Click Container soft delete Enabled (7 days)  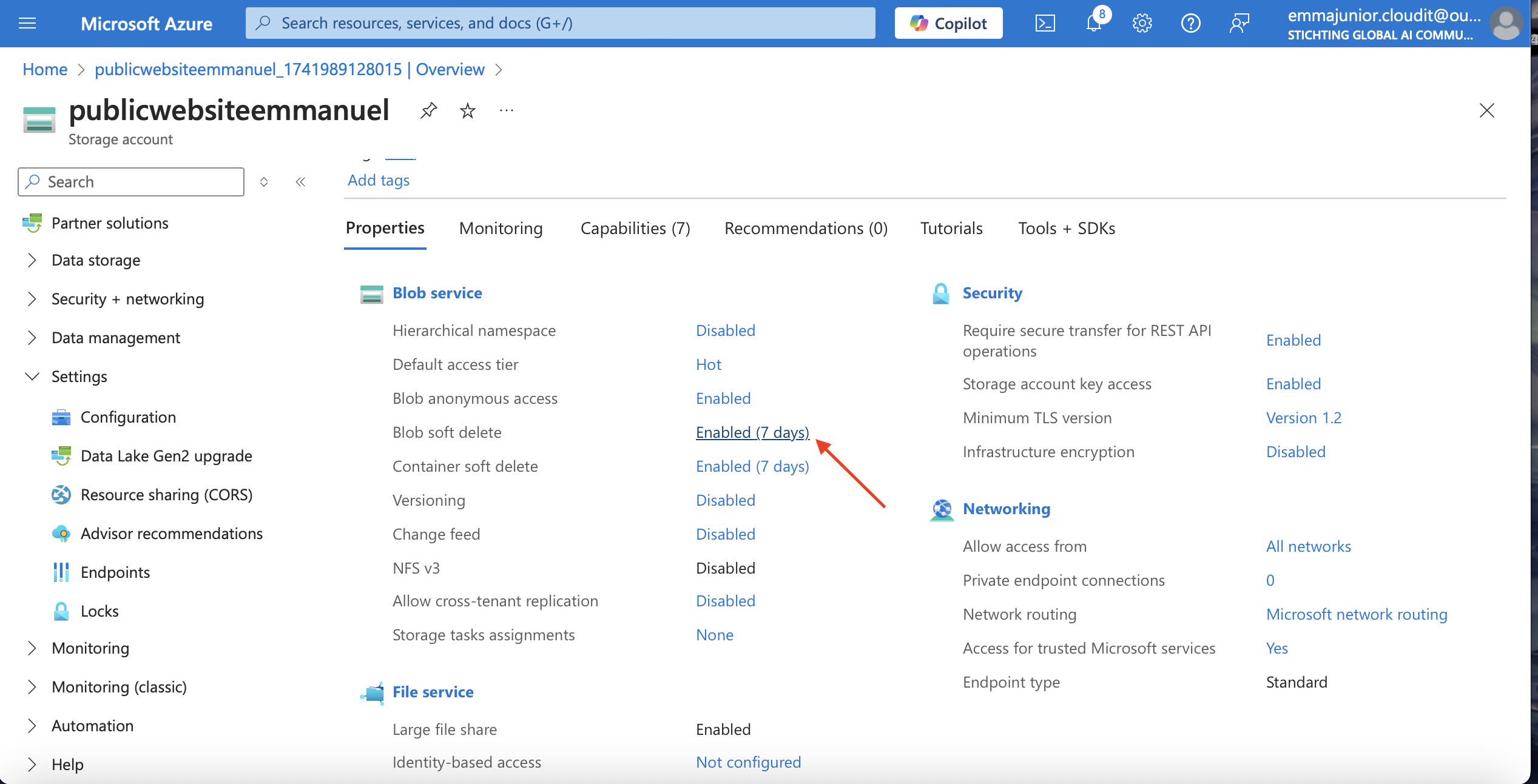tap(752, 466)
